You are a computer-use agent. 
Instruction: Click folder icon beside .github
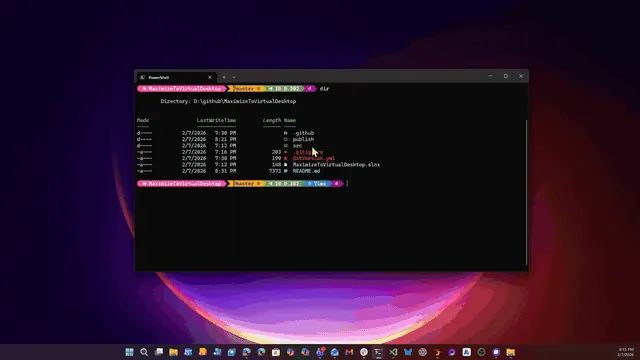pos(285,133)
